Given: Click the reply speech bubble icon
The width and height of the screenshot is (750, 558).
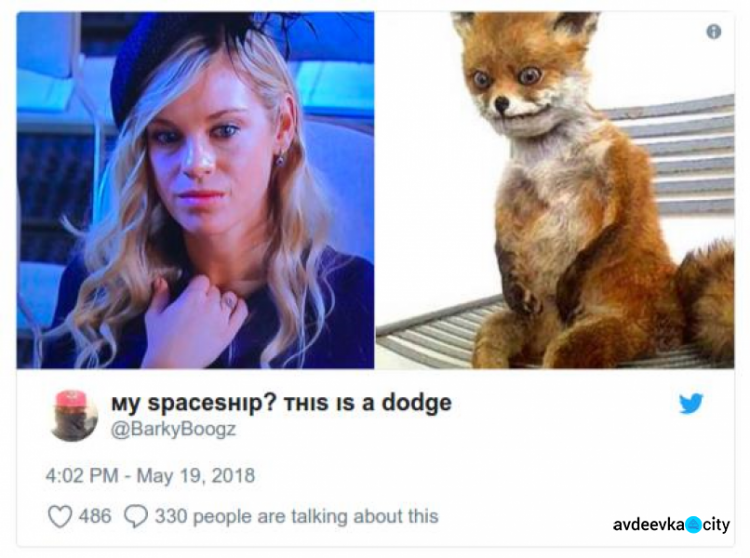Looking at the screenshot, I should click(136, 516).
